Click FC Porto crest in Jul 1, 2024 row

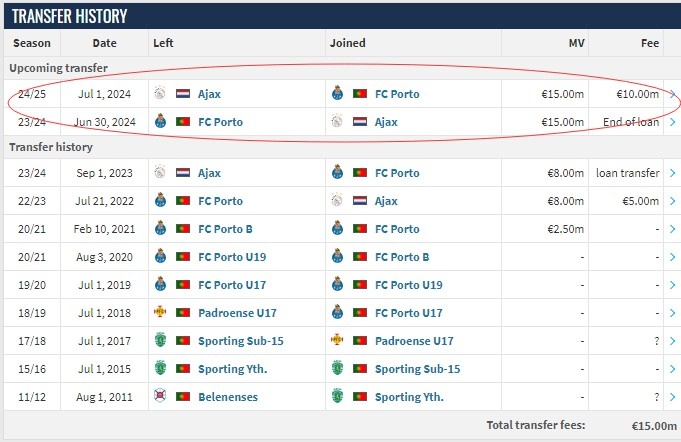[x=337, y=93]
